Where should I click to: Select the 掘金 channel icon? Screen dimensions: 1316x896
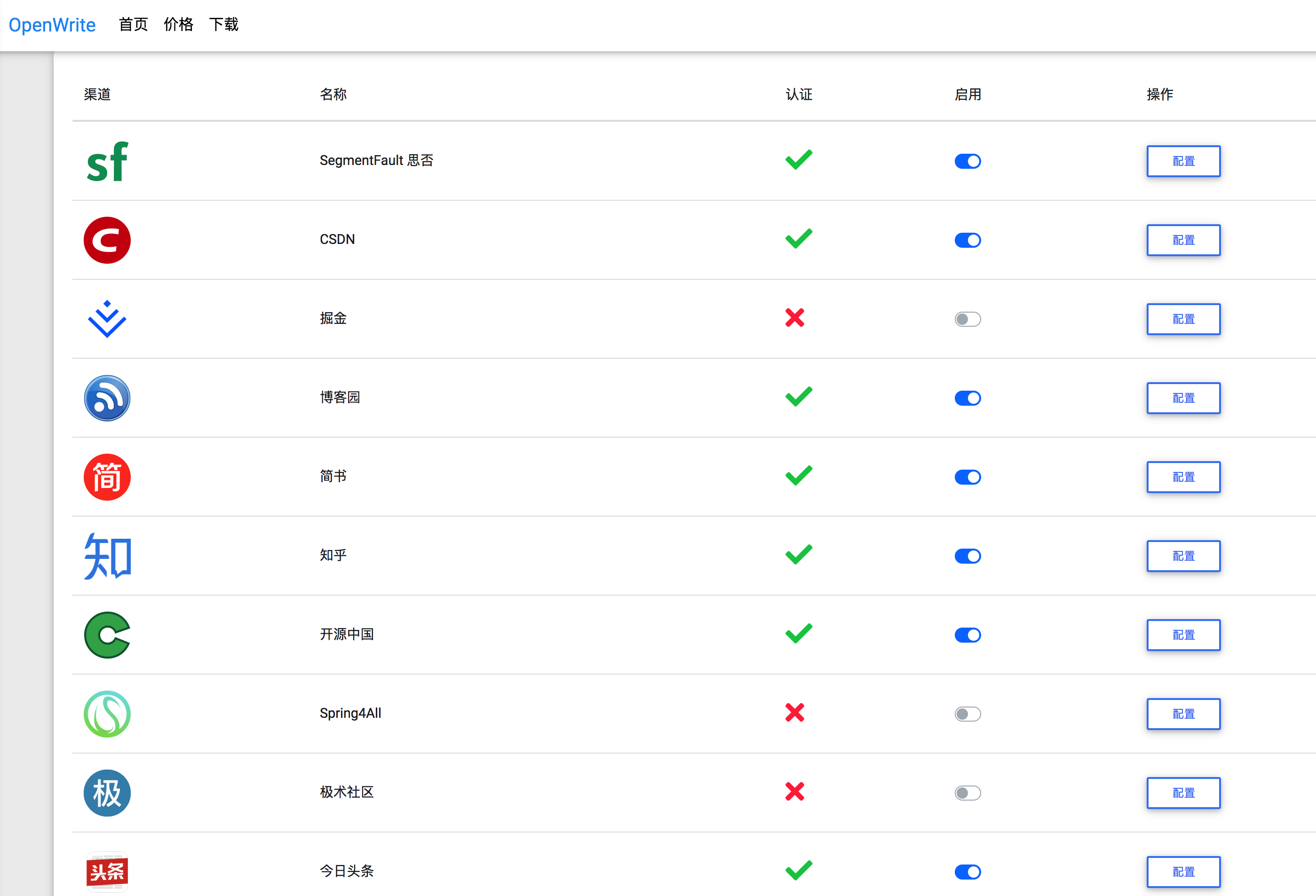[x=107, y=319]
